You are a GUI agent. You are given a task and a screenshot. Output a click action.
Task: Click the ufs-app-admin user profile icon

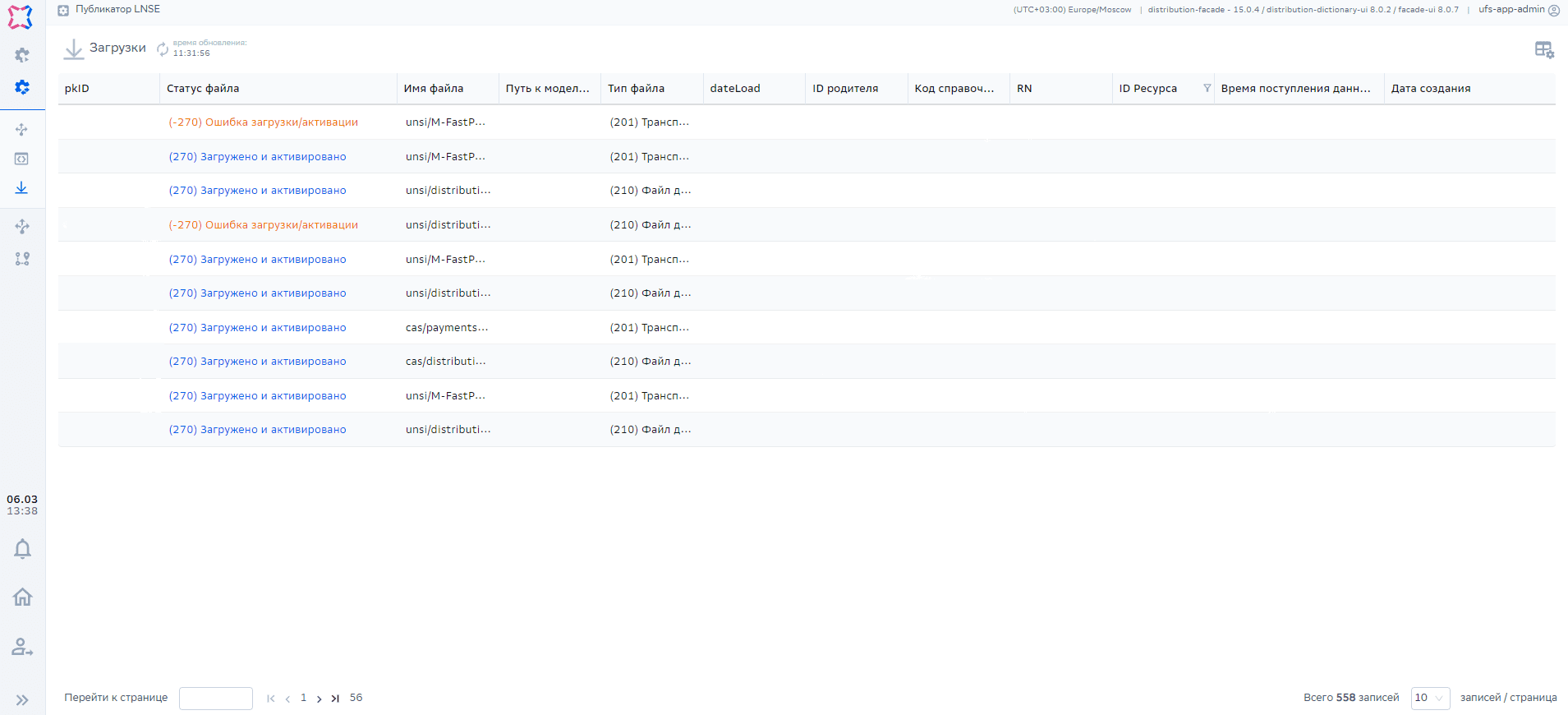click(1553, 11)
